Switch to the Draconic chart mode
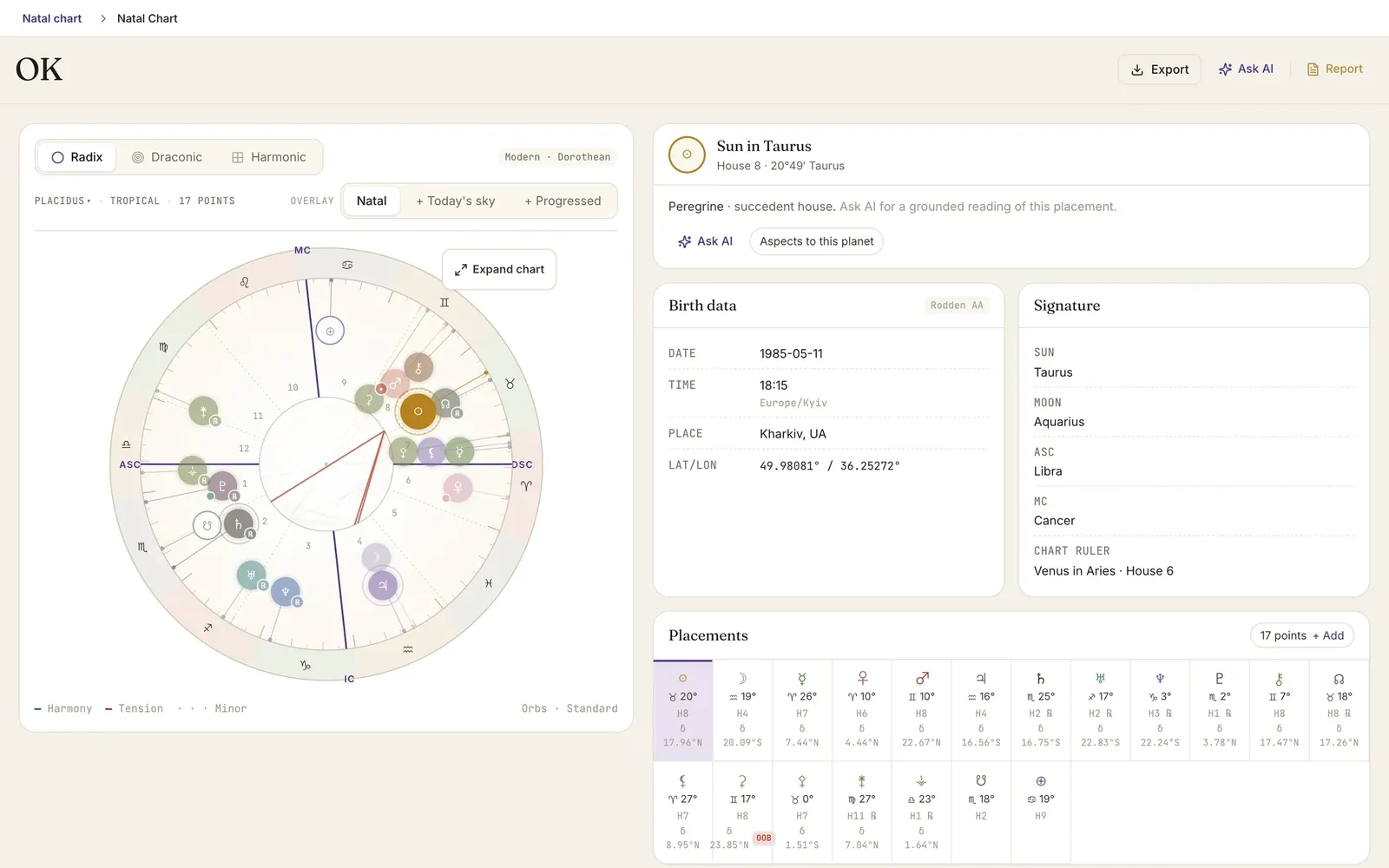Screen dimensions: 1389x868 tap(167, 157)
